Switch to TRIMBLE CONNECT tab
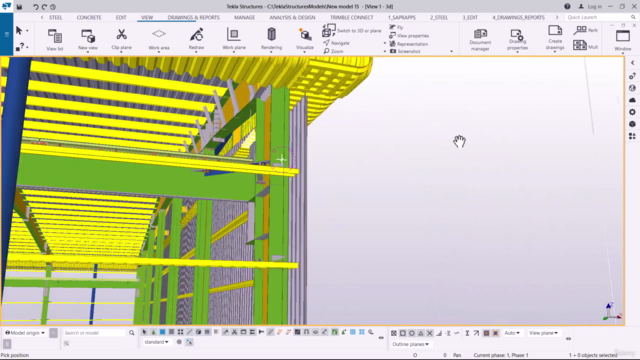This screenshot has width=640, height=360. click(x=351, y=18)
